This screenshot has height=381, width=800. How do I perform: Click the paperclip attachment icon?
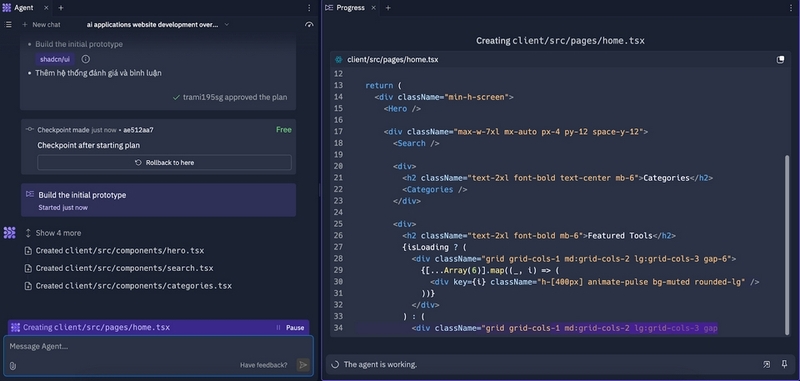tap(13, 365)
